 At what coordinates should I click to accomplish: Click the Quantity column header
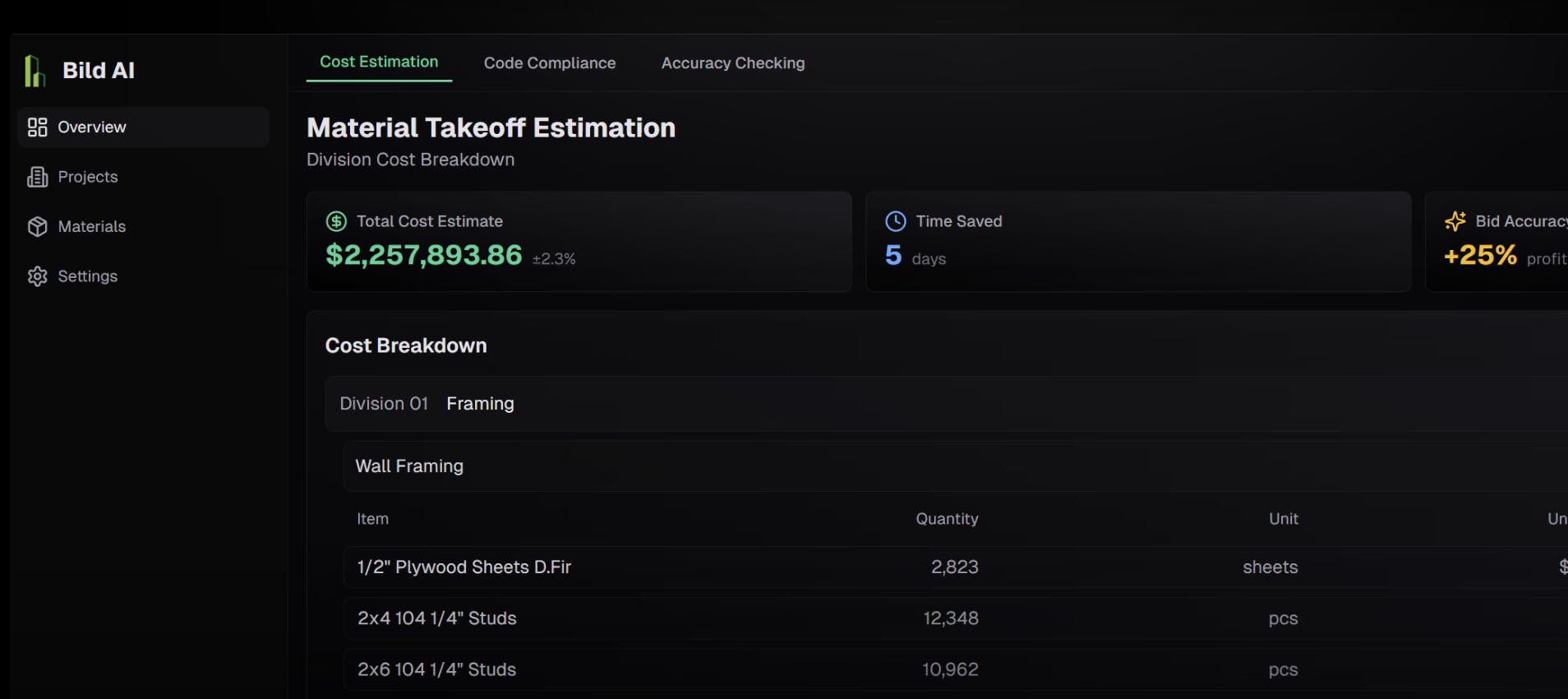[x=947, y=519]
